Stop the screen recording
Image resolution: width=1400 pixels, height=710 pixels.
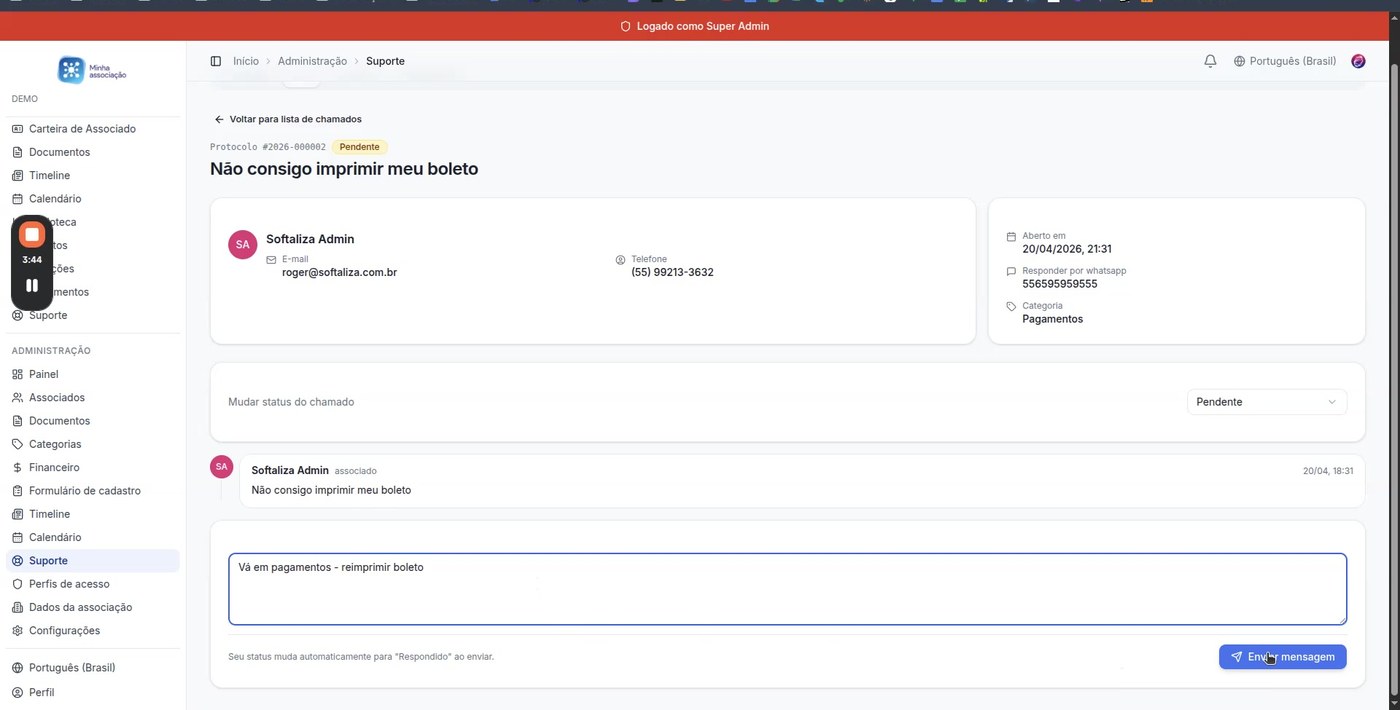click(32, 235)
